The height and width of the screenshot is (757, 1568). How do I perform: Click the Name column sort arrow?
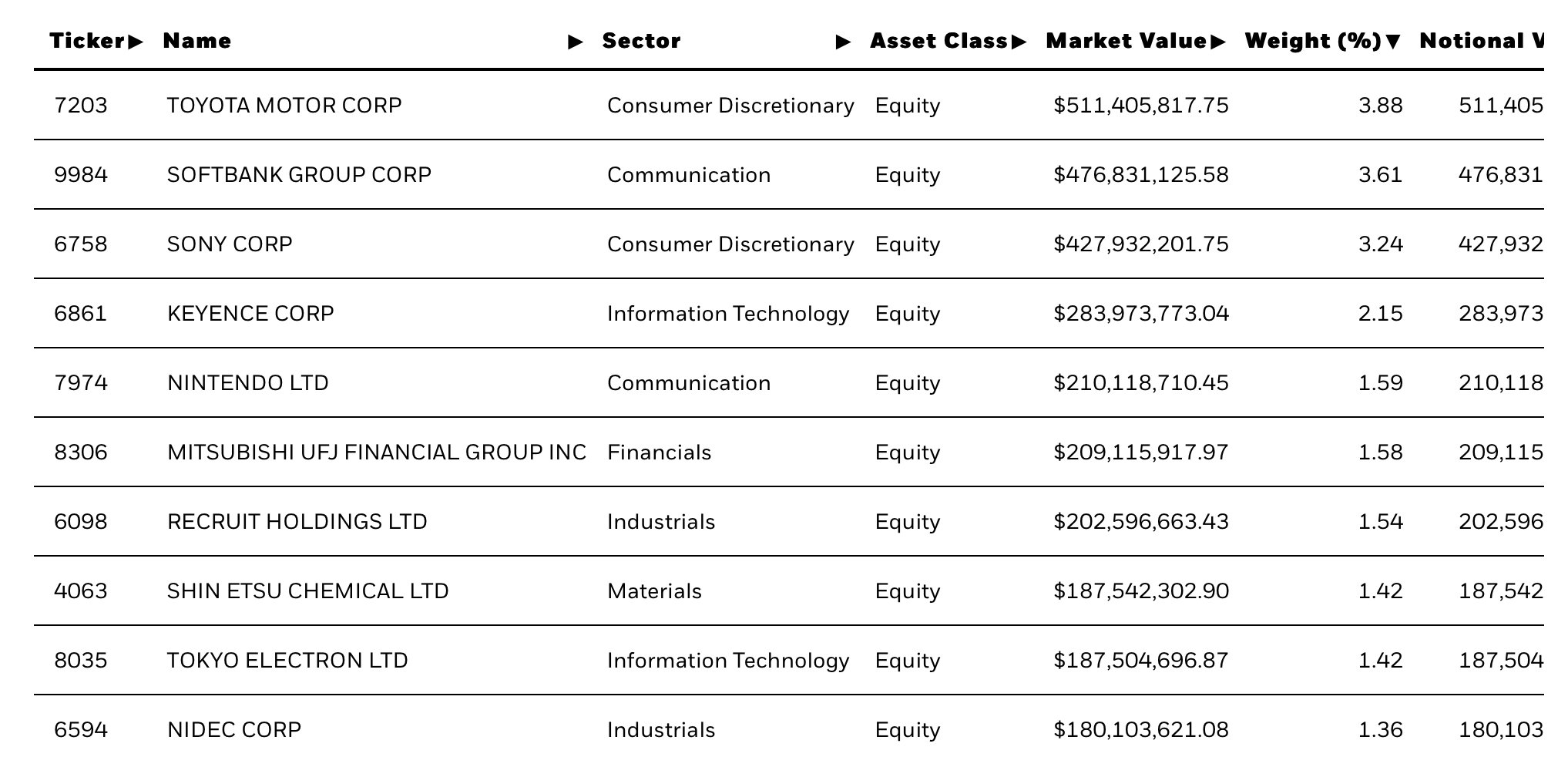(575, 42)
